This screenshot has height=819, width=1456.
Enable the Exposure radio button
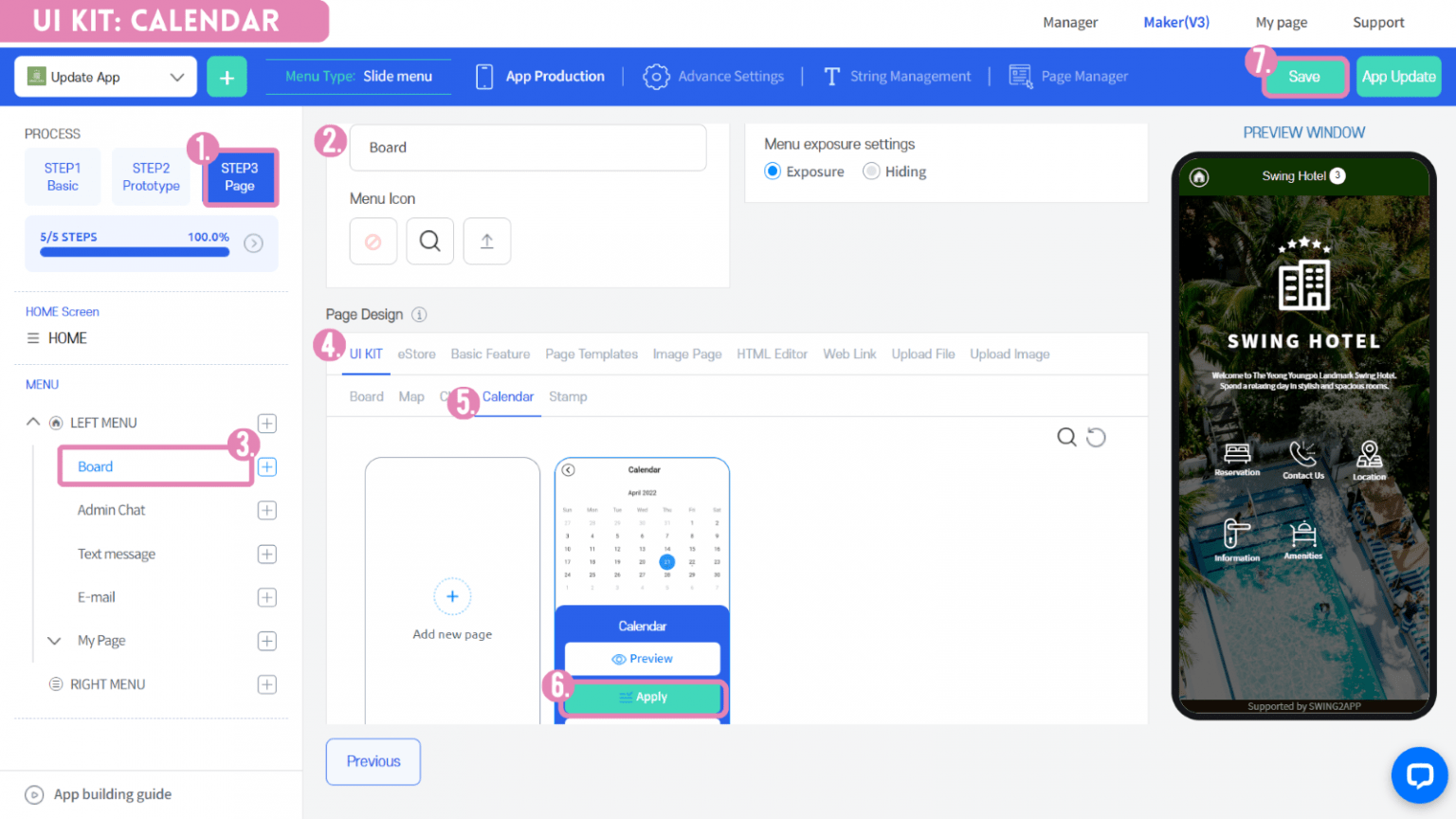pos(773,172)
